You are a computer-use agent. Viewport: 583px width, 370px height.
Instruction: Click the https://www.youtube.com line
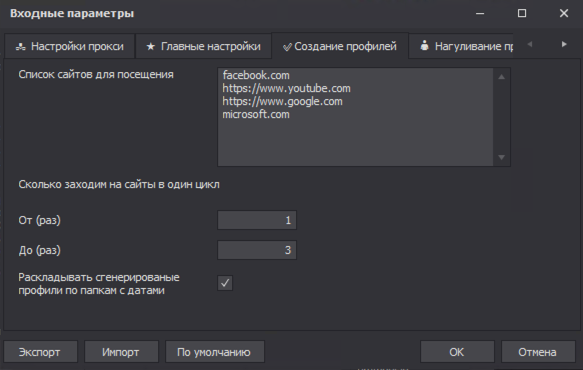pyautogui.click(x=286, y=89)
